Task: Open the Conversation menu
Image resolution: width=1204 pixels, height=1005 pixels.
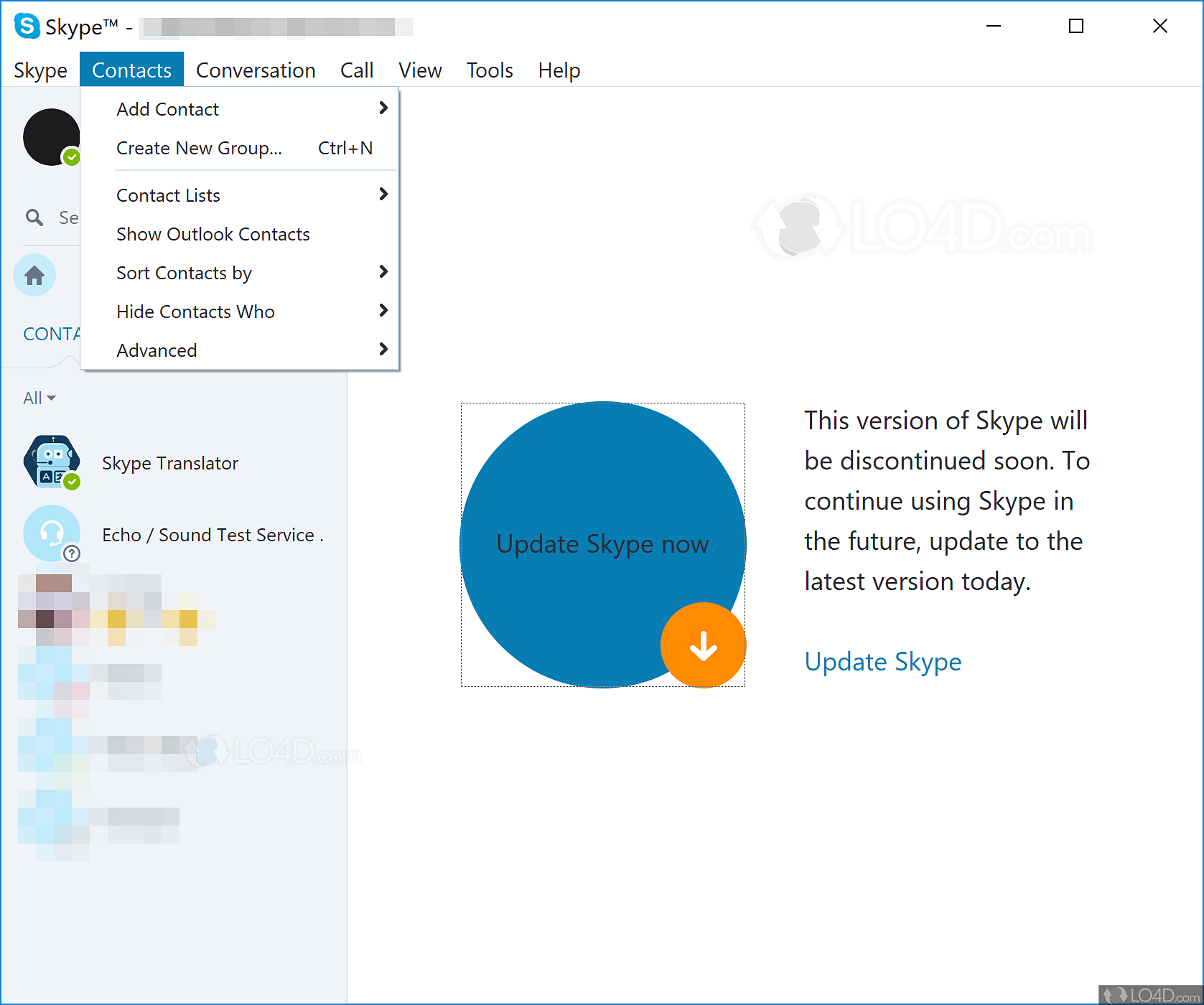Action: pyautogui.click(x=256, y=70)
